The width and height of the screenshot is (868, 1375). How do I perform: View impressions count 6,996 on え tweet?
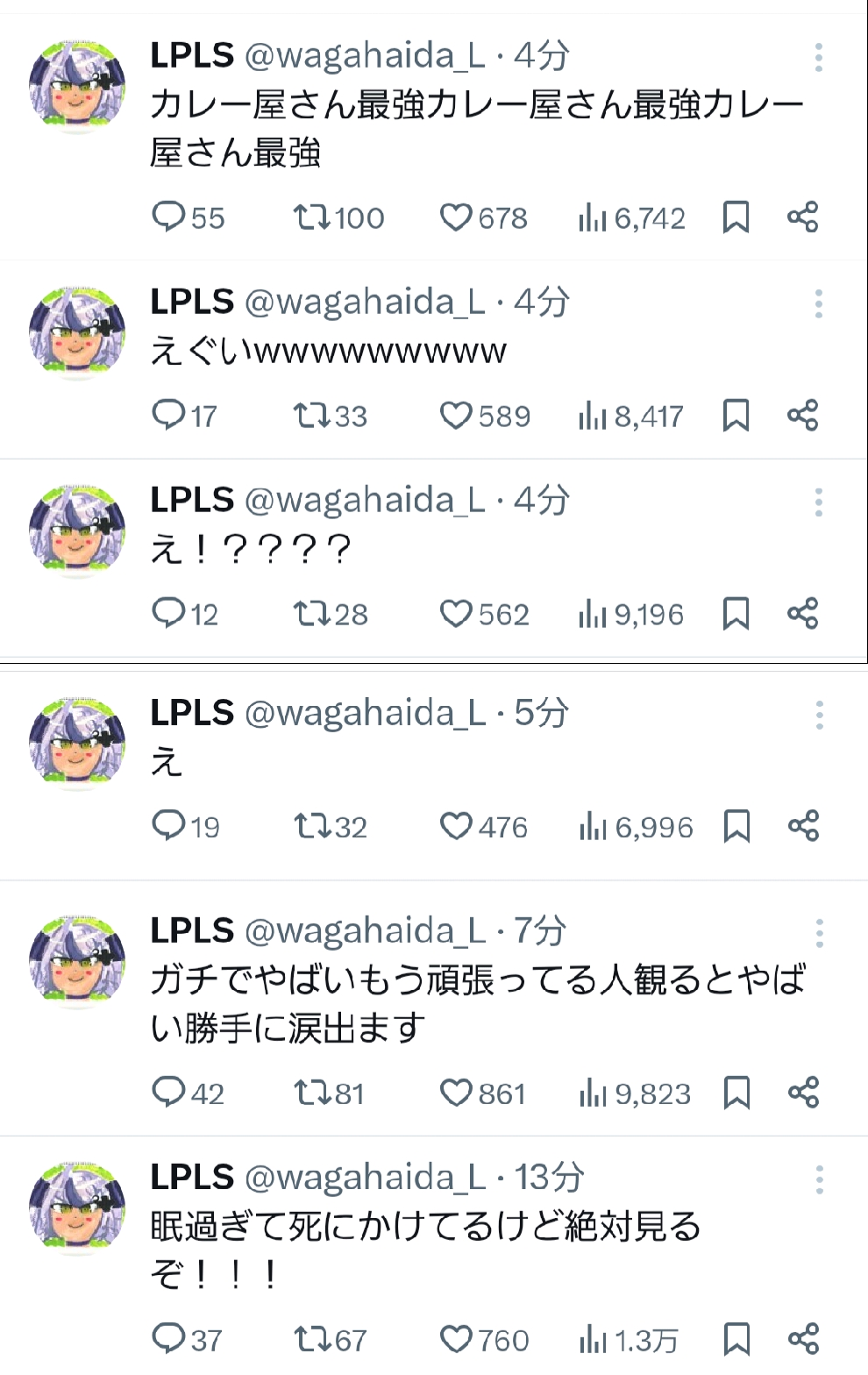click(636, 827)
